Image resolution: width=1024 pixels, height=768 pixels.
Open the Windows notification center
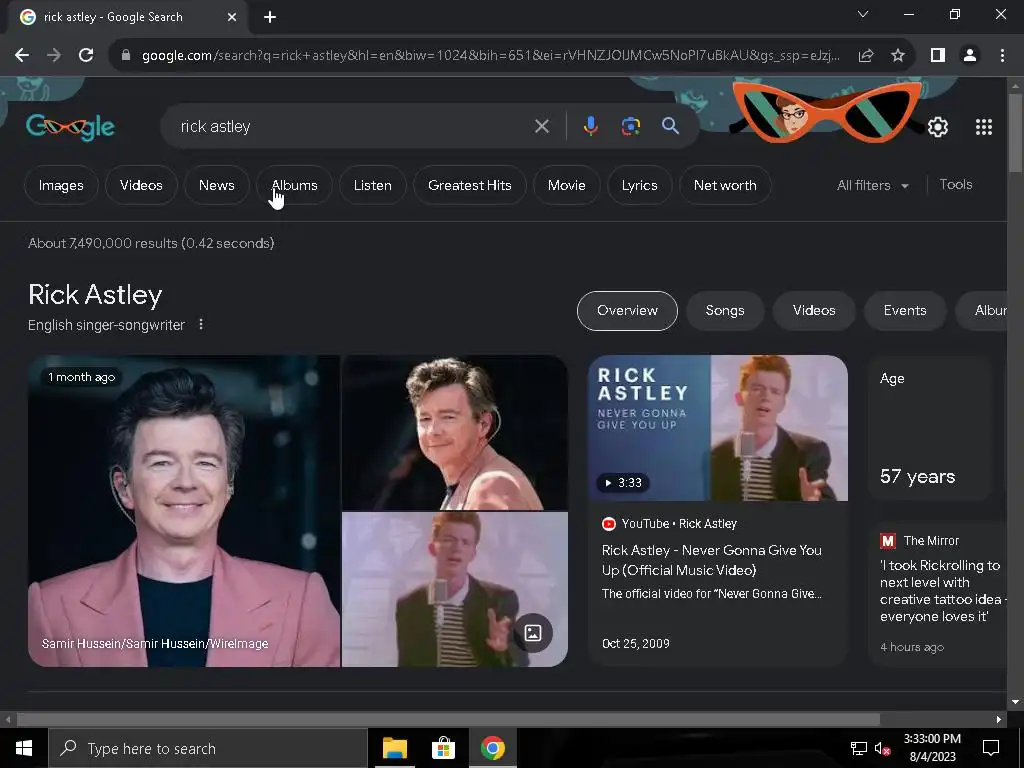pos(991,748)
